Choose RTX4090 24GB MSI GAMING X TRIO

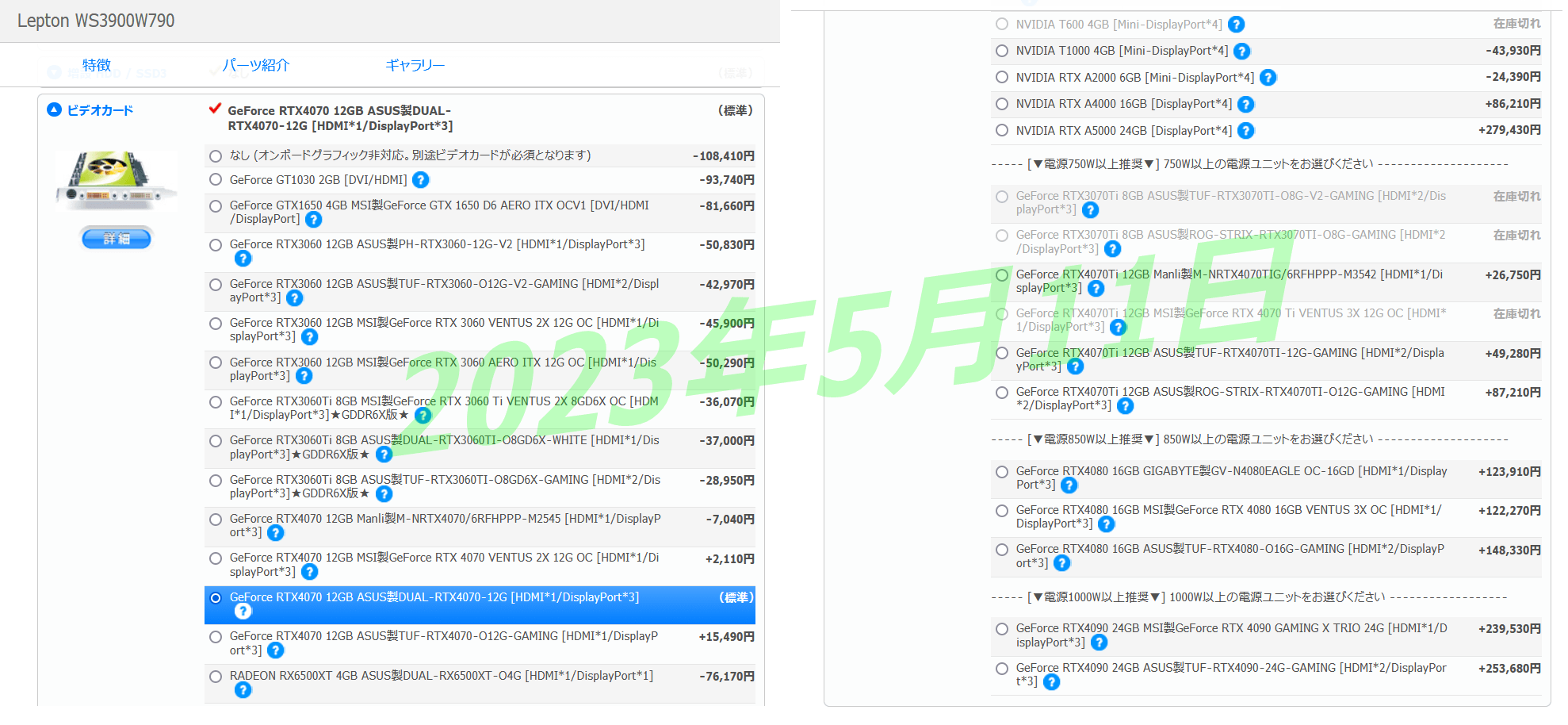[1002, 629]
